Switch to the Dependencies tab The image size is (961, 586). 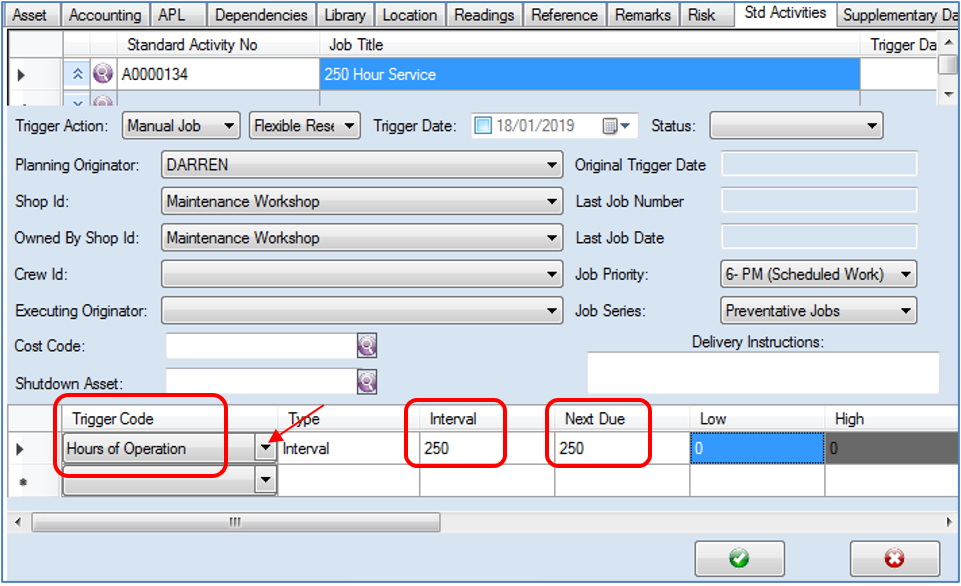(x=261, y=15)
